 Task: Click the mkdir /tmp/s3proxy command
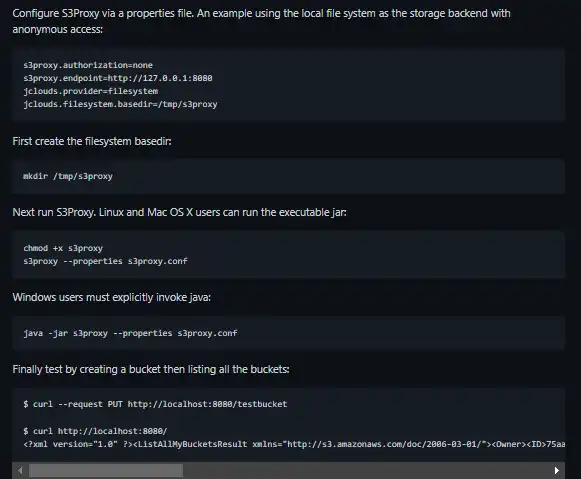(x=68, y=176)
